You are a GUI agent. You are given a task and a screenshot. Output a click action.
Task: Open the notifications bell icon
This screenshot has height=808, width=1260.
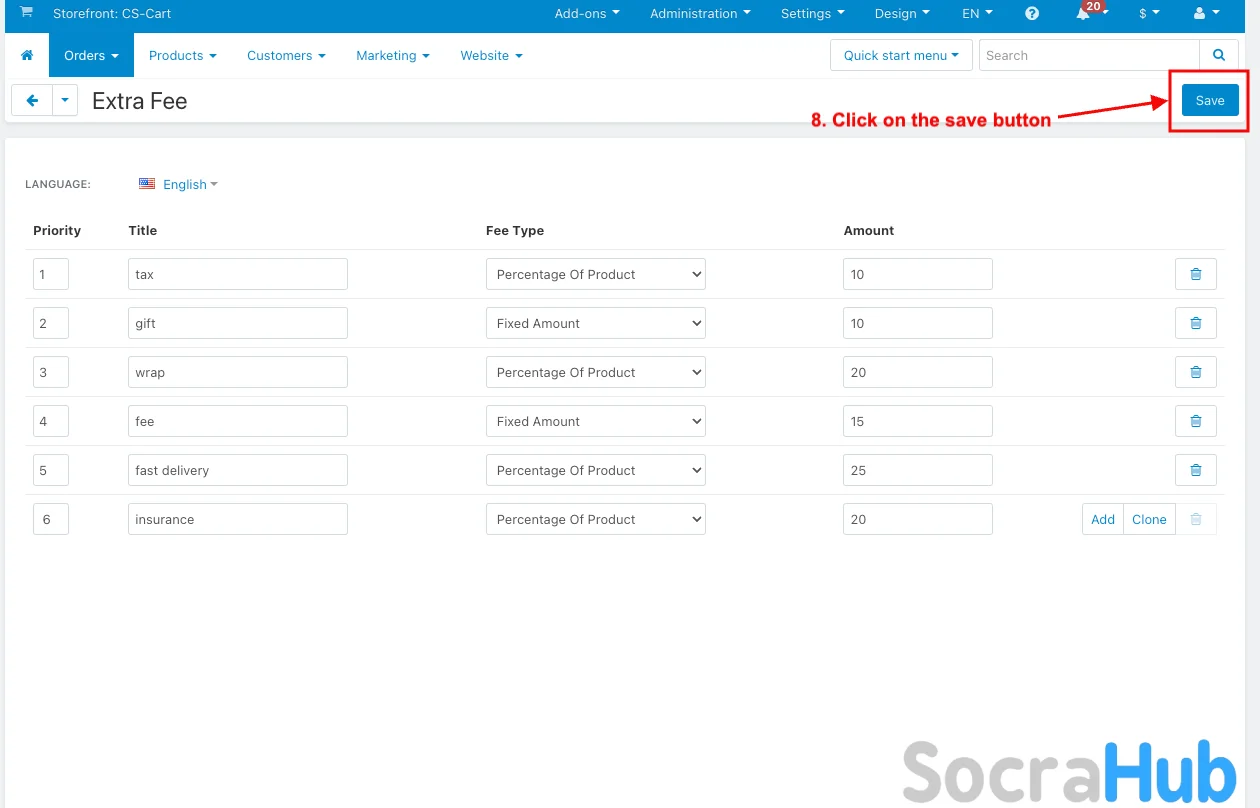(x=1083, y=14)
